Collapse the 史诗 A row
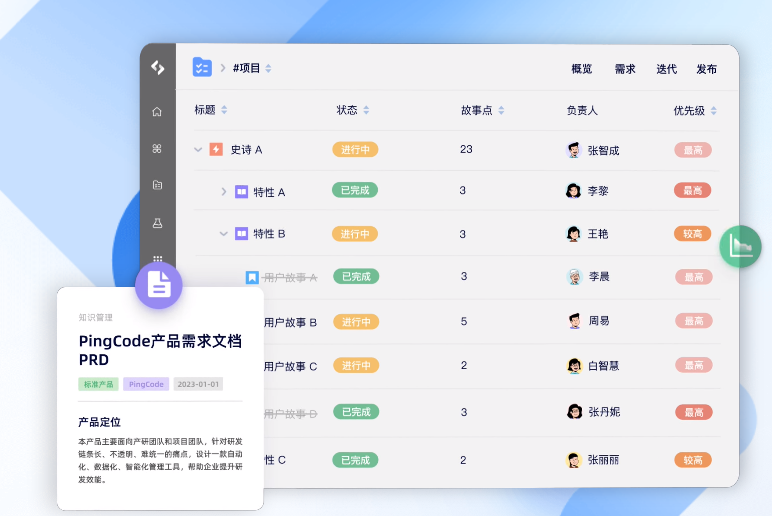The width and height of the screenshot is (772, 516). tap(198, 149)
